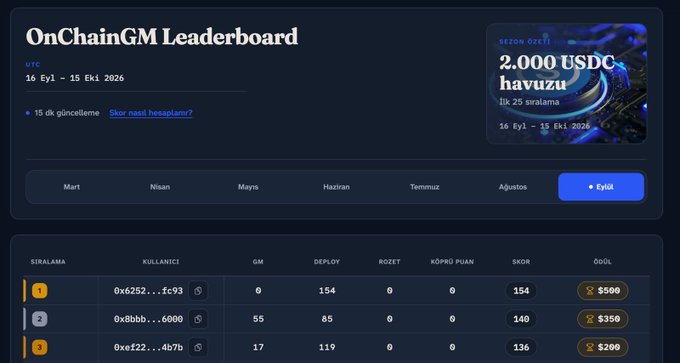Click the score pill showing 136
This screenshot has width=680, height=363.
click(521, 347)
